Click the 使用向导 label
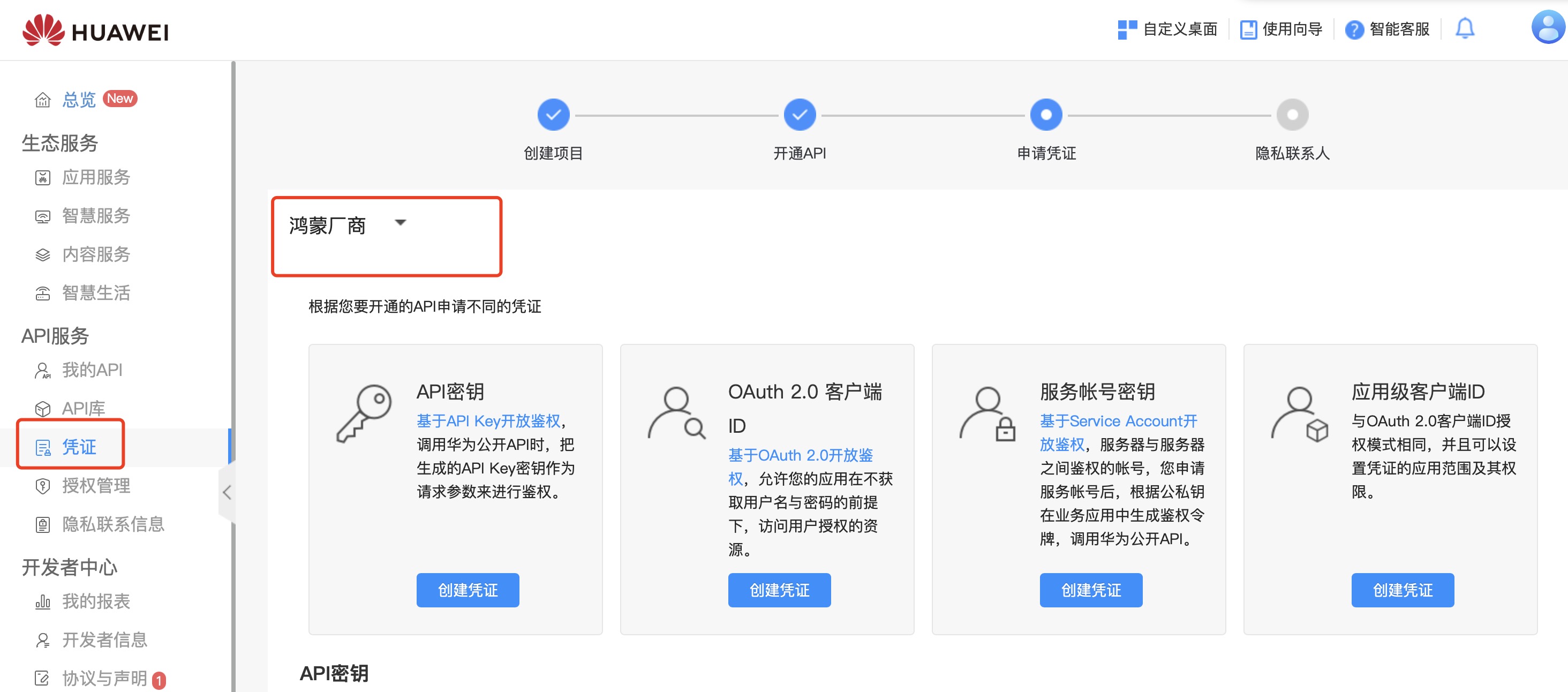This screenshot has height=692, width=1568. pyautogui.click(x=1292, y=29)
